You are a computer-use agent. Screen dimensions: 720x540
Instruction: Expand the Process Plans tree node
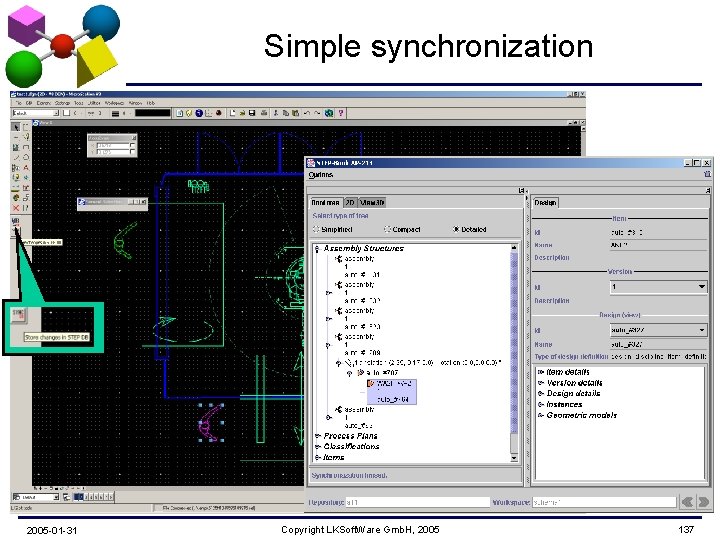click(x=317, y=436)
